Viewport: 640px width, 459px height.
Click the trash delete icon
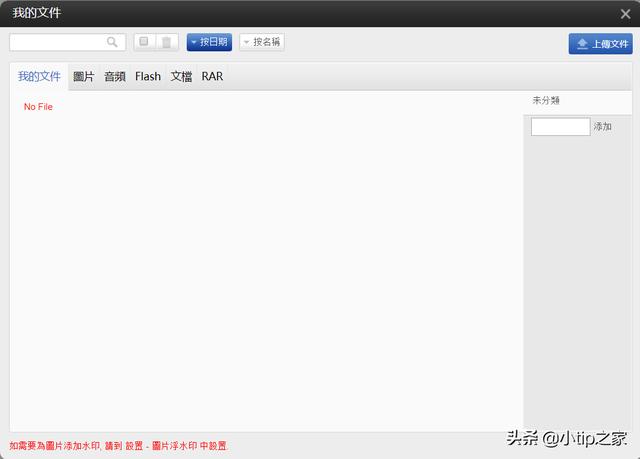click(x=167, y=42)
